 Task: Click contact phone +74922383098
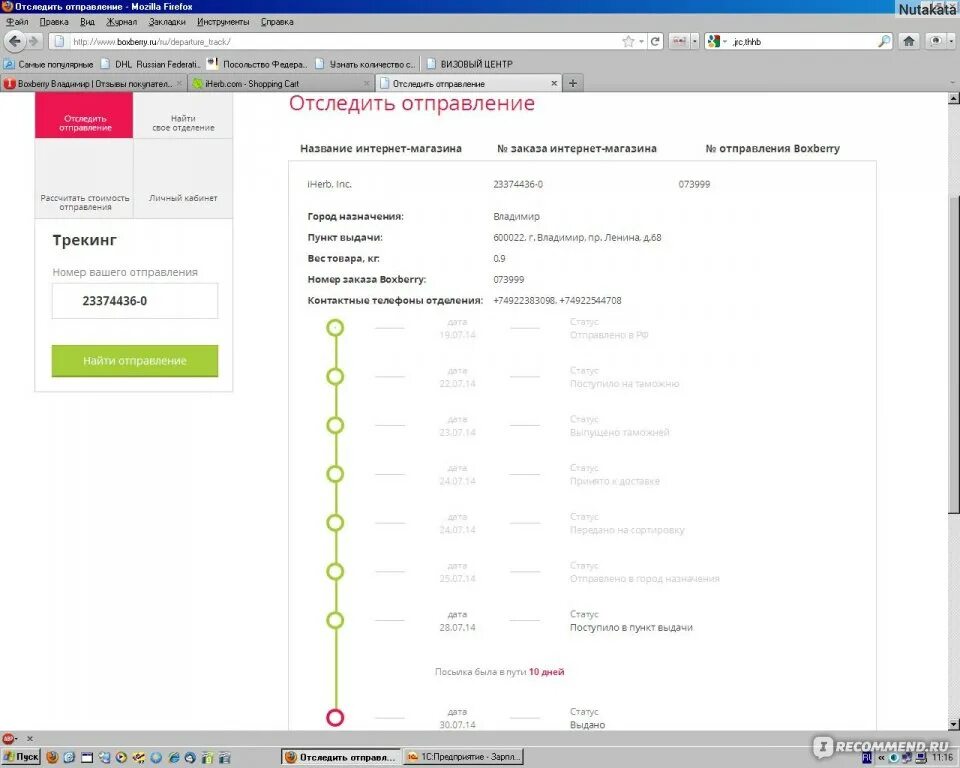click(525, 300)
